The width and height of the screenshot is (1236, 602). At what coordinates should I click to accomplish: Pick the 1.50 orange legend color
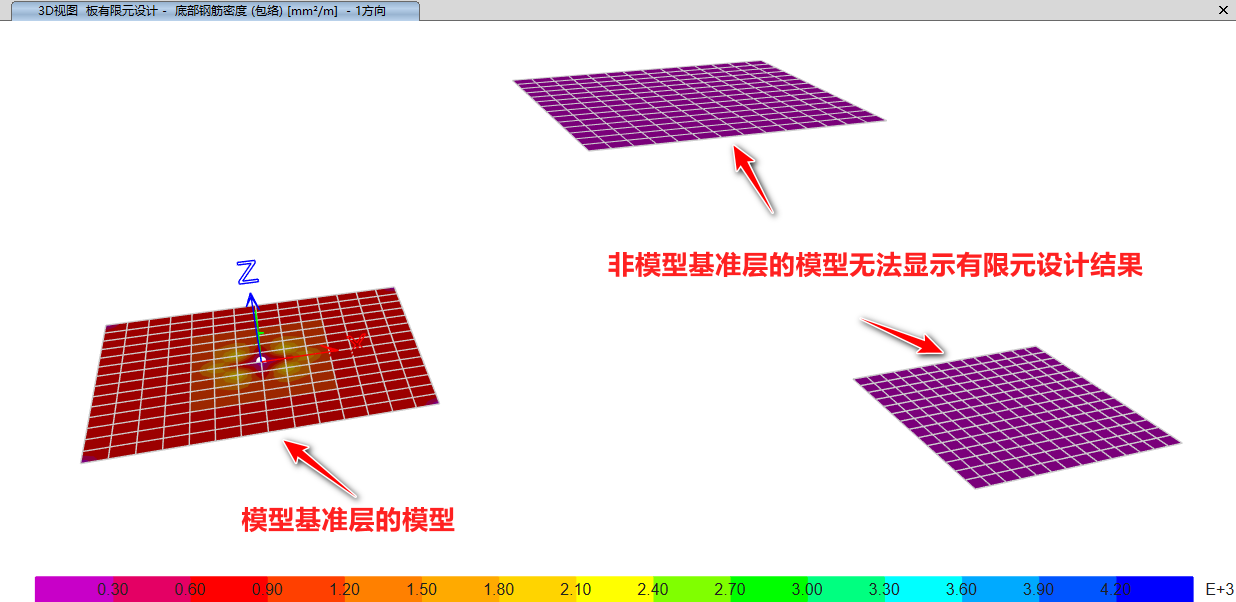[421, 589]
